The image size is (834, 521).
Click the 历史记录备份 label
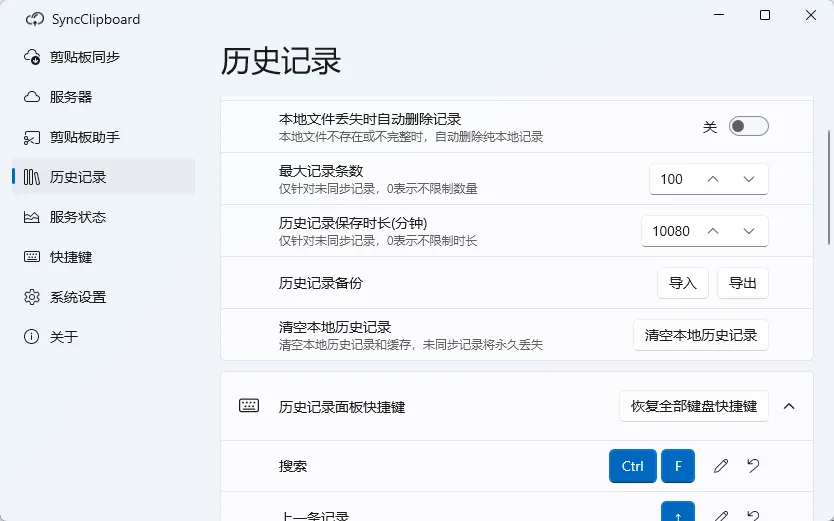(x=321, y=283)
